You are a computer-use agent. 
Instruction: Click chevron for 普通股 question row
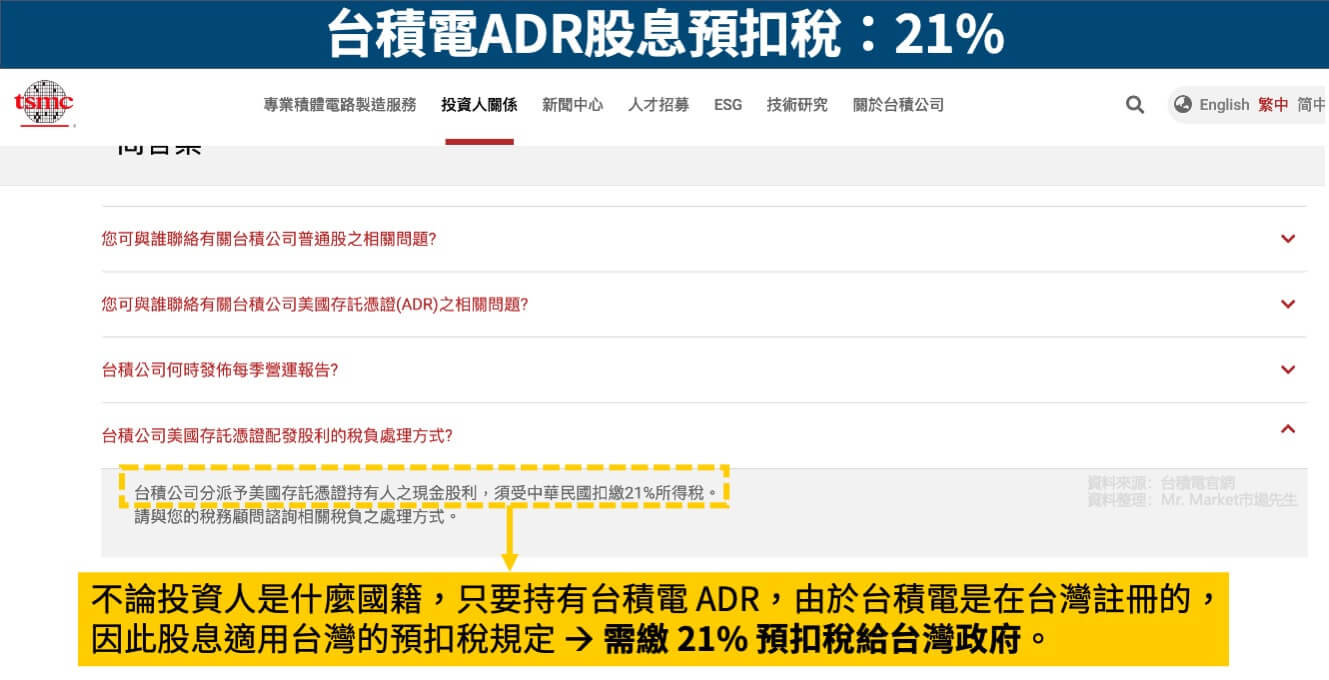[1288, 238]
